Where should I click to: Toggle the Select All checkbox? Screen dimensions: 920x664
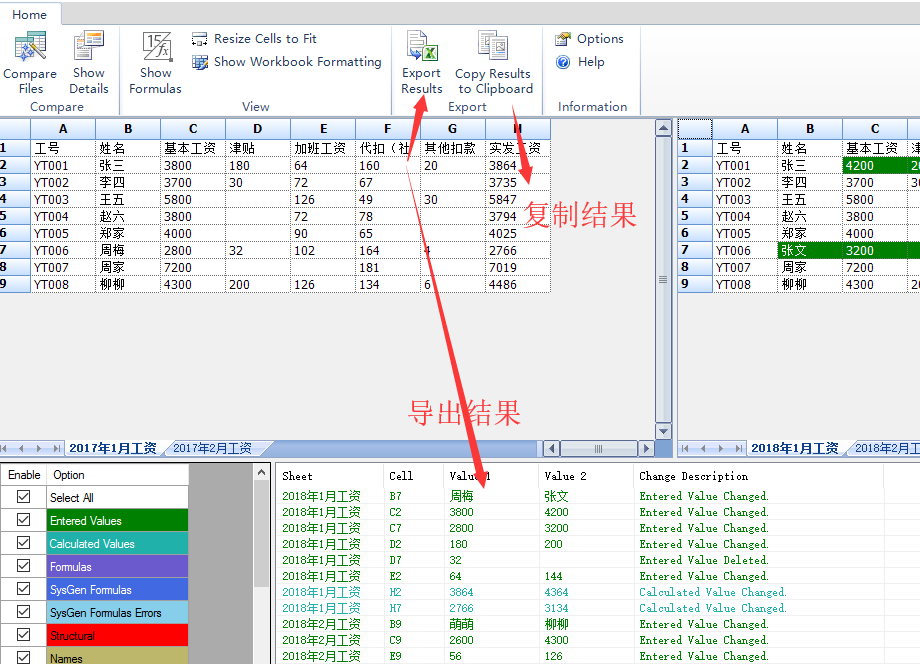tap(23, 497)
